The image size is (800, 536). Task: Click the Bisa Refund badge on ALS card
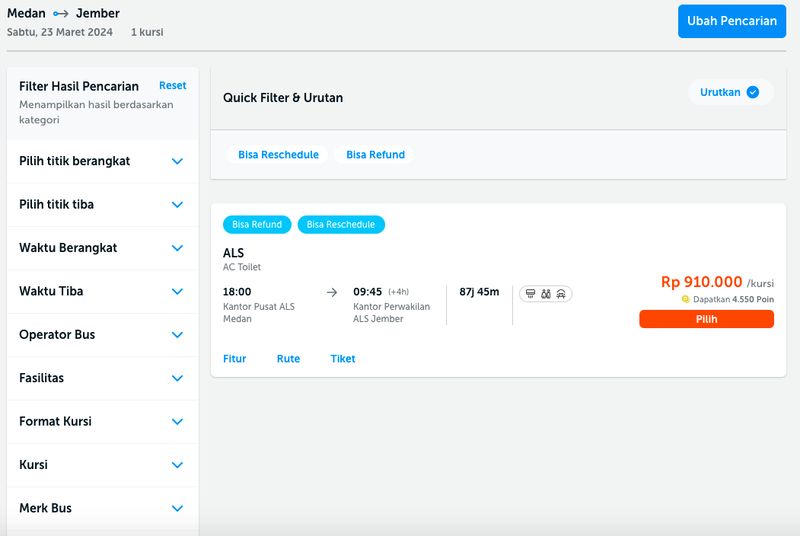pyautogui.click(x=257, y=224)
